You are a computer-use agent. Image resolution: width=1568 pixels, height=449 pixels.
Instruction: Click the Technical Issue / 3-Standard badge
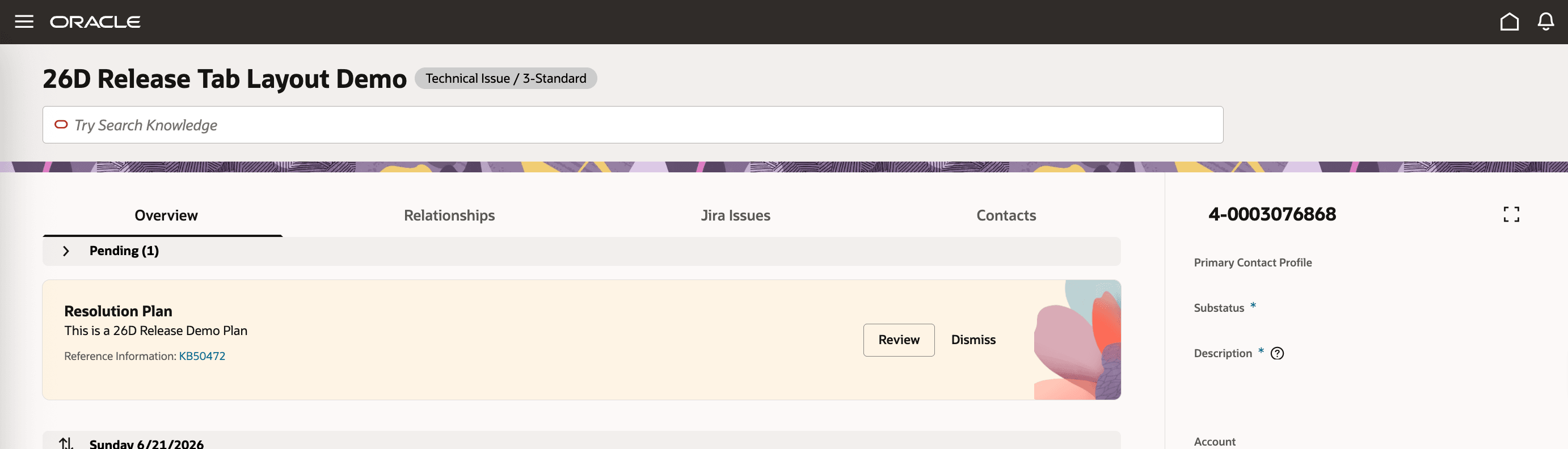coord(506,78)
